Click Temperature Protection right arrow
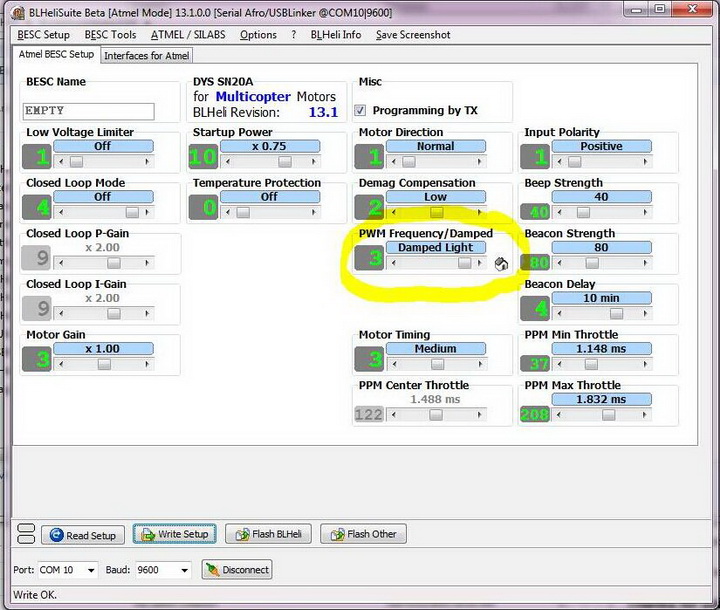The image size is (720, 610). [314, 212]
